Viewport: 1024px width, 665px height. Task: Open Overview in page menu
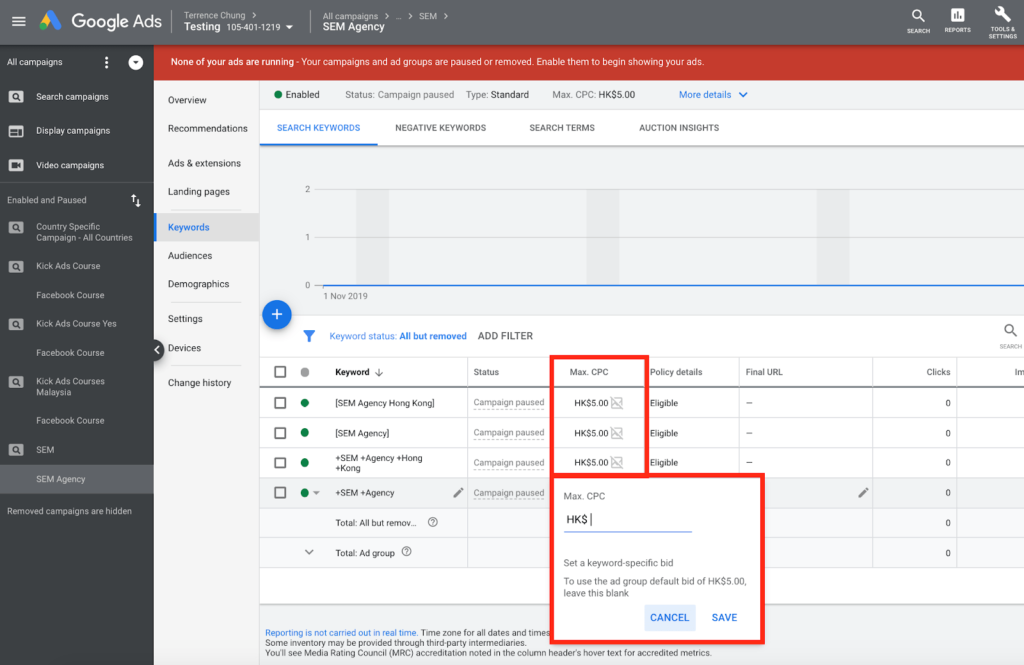coord(187,100)
